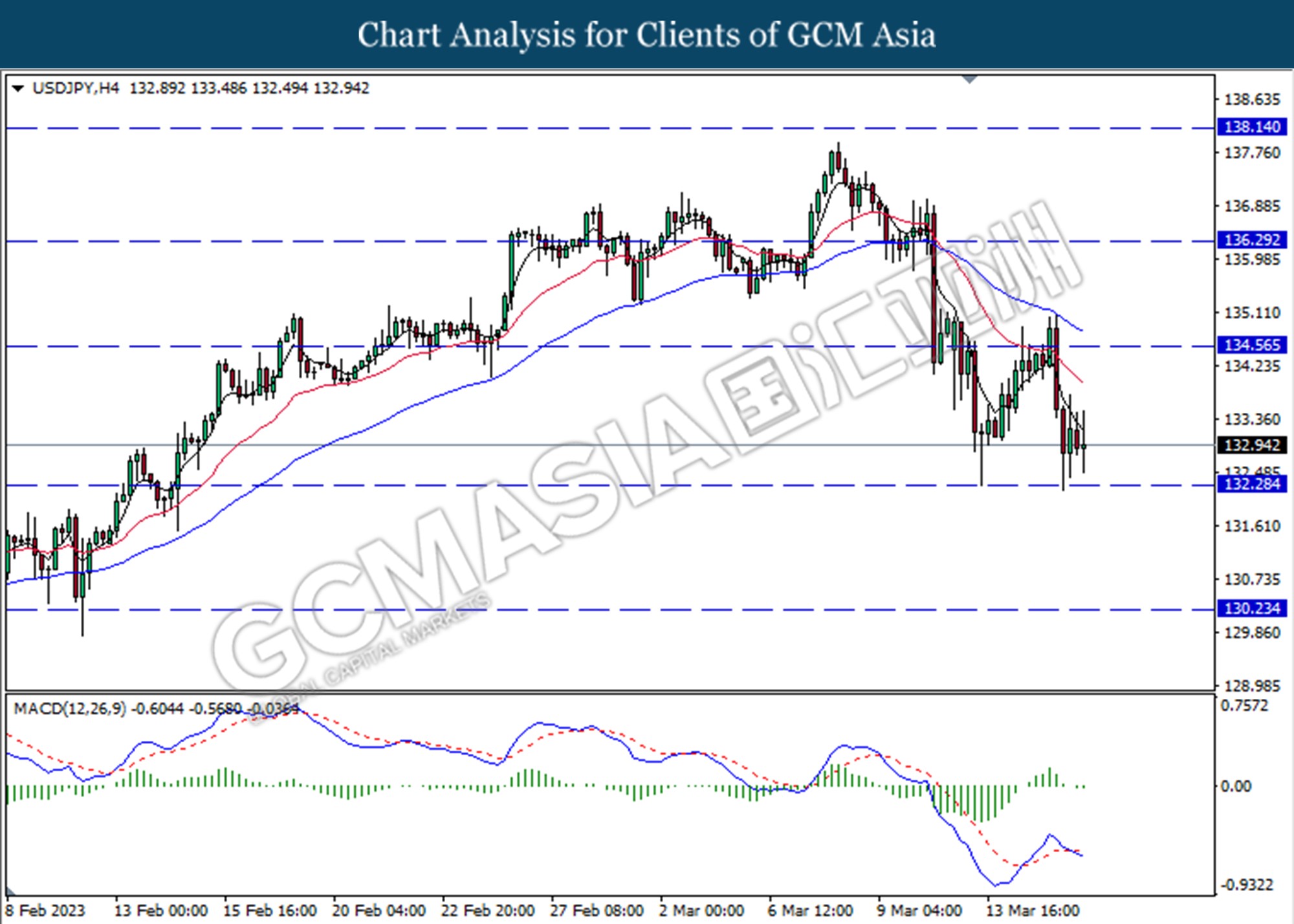Select the 136.292 price level label
The height and width of the screenshot is (924, 1294).
1252,240
